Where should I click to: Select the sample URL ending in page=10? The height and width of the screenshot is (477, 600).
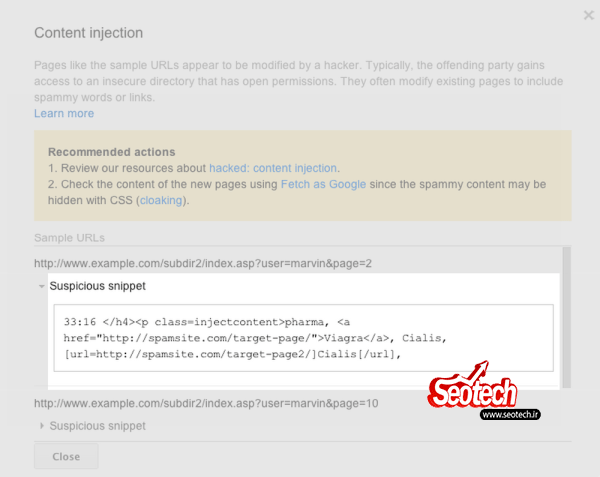click(x=206, y=404)
